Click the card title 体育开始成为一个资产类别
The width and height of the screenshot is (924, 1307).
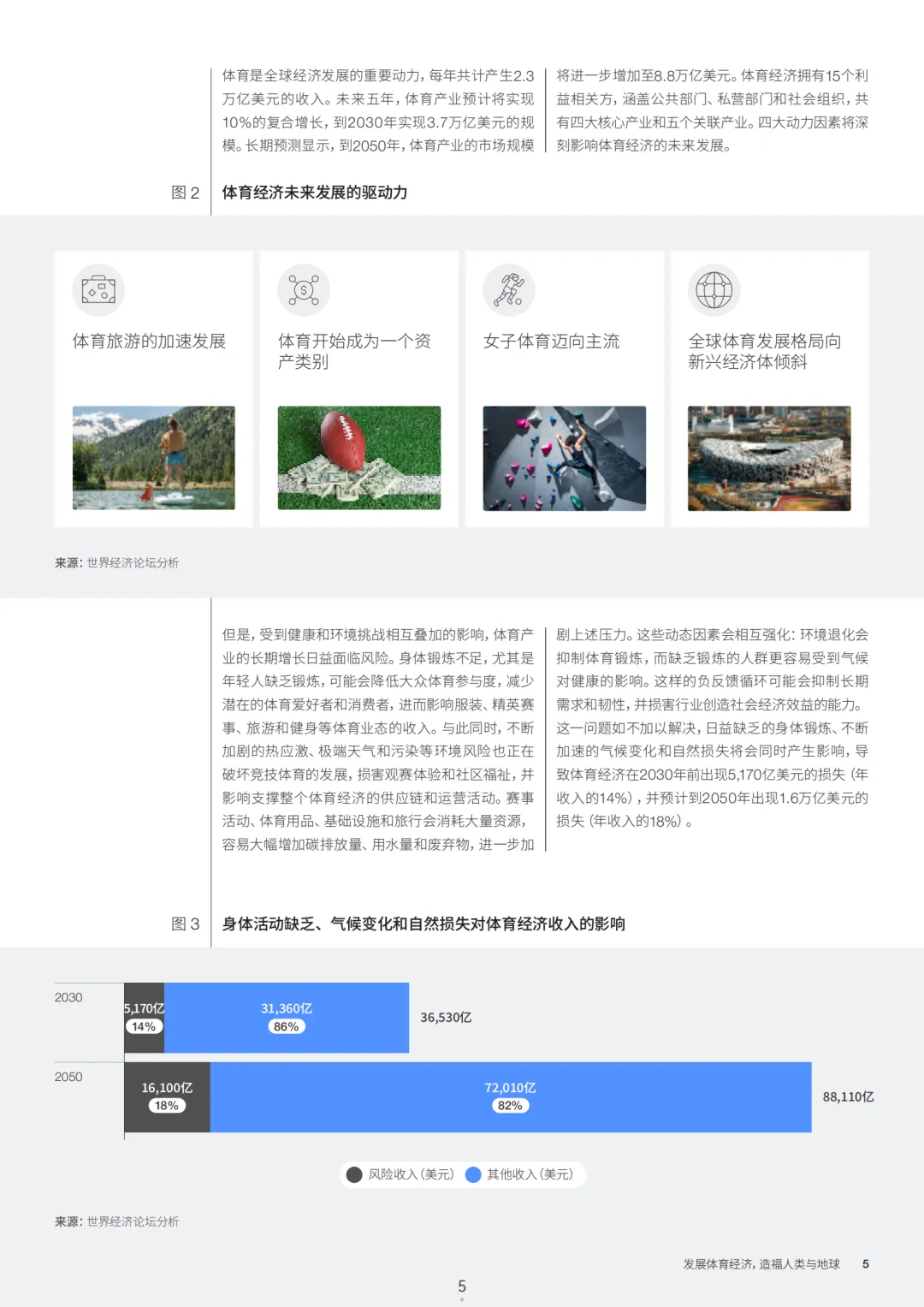pos(354,352)
